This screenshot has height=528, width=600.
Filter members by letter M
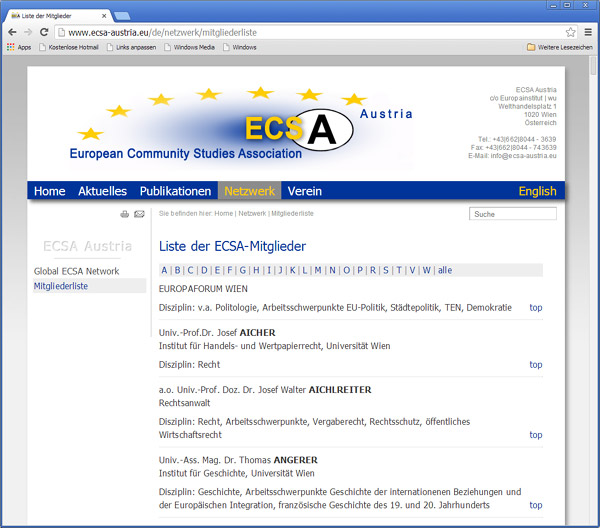pyautogui.click(x=318, y=270)
